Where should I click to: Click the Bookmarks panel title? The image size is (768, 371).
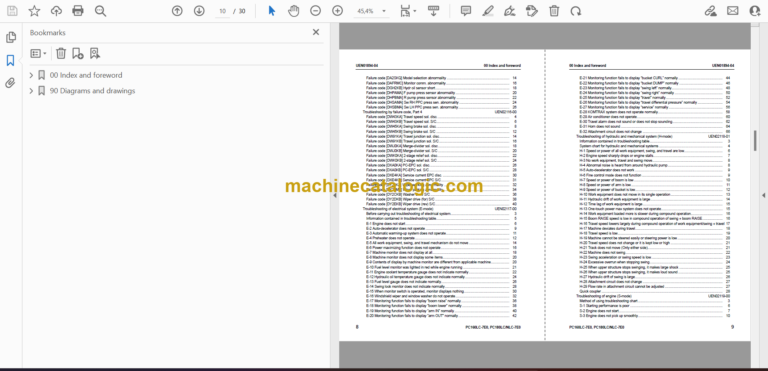click(x=48, y=32)
